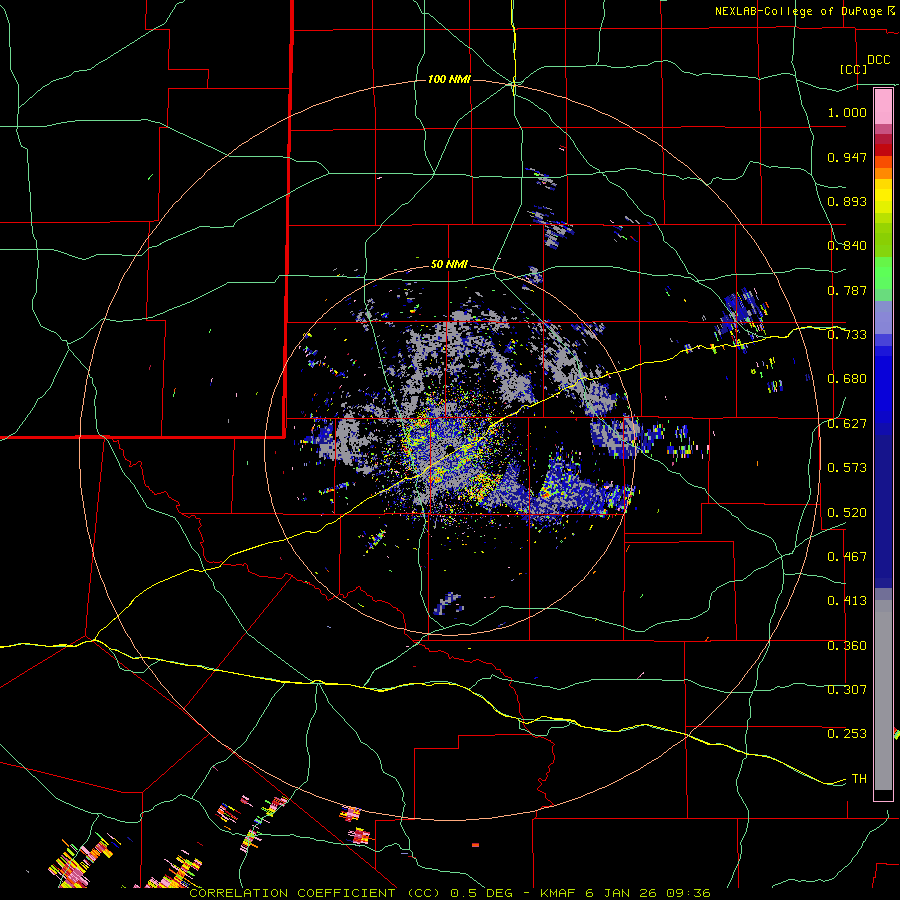
Task: Pick the 0.413 scale value
Action: click(x=847, y=601)
